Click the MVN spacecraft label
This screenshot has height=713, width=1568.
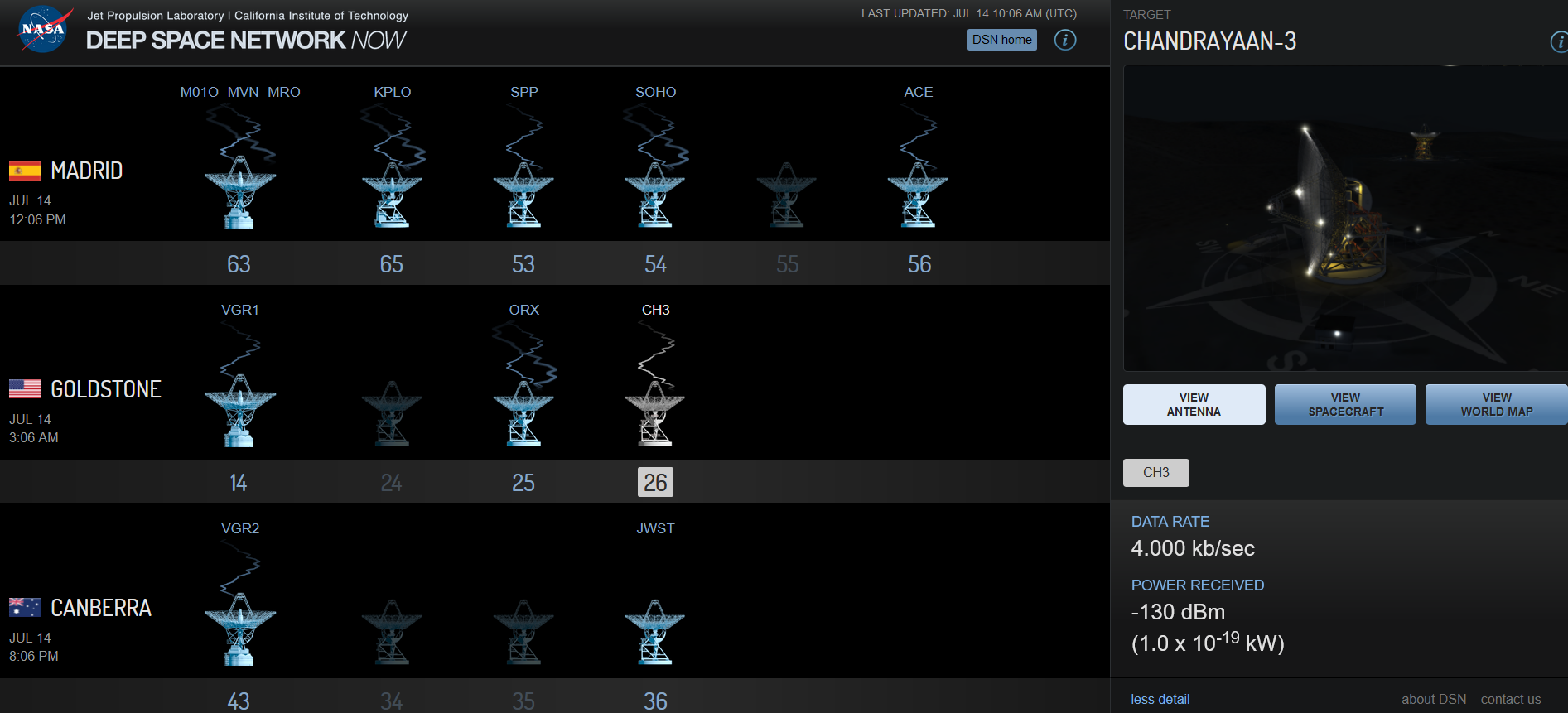coord(244,92)
